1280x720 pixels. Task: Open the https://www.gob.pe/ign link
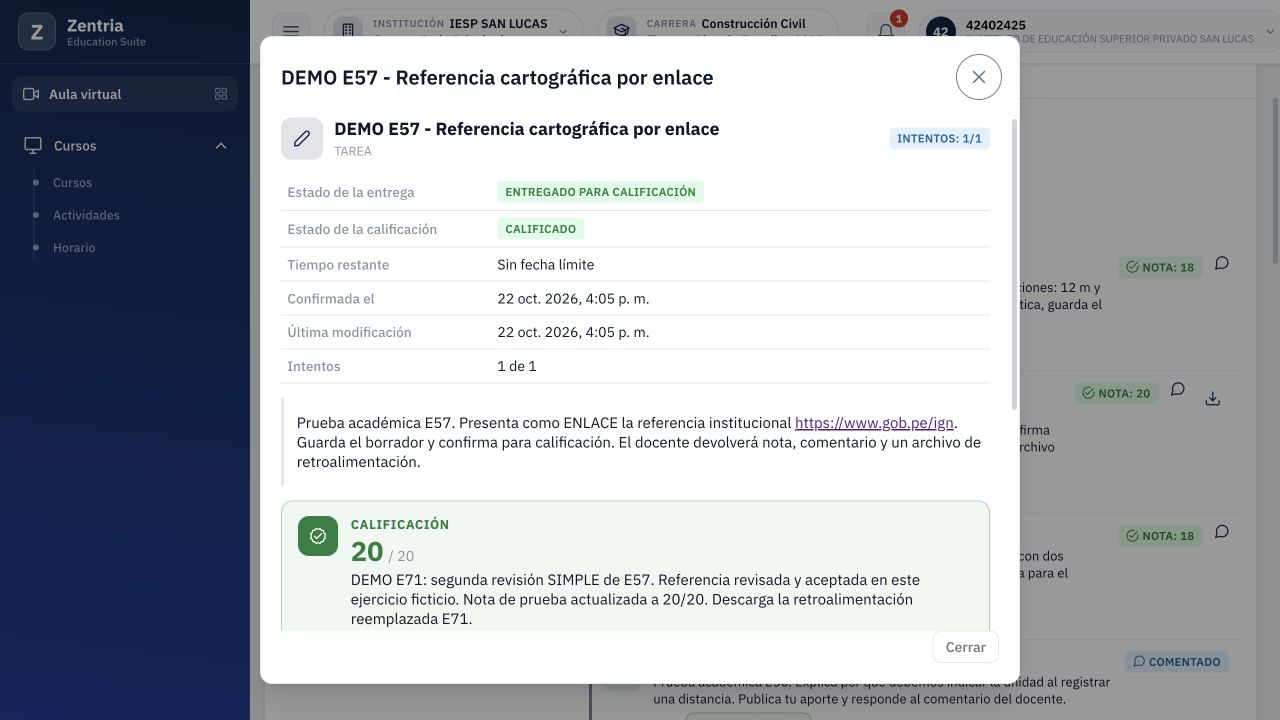coord(874,423)
